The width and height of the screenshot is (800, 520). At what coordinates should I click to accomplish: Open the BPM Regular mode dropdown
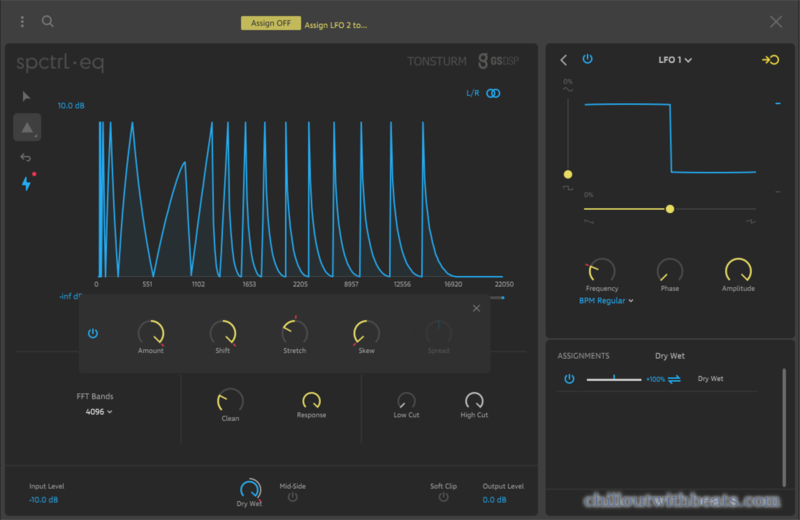(x=606, y=300)
